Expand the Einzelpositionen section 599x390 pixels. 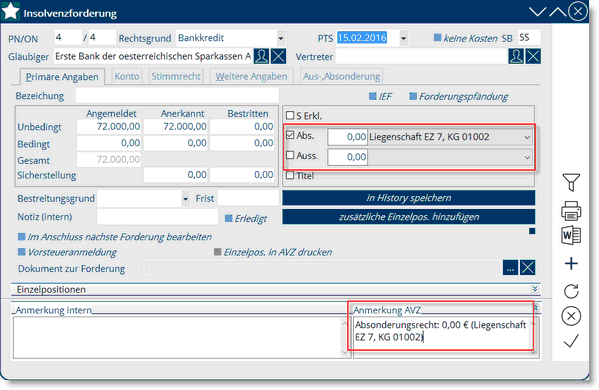(x=535, y=289)
